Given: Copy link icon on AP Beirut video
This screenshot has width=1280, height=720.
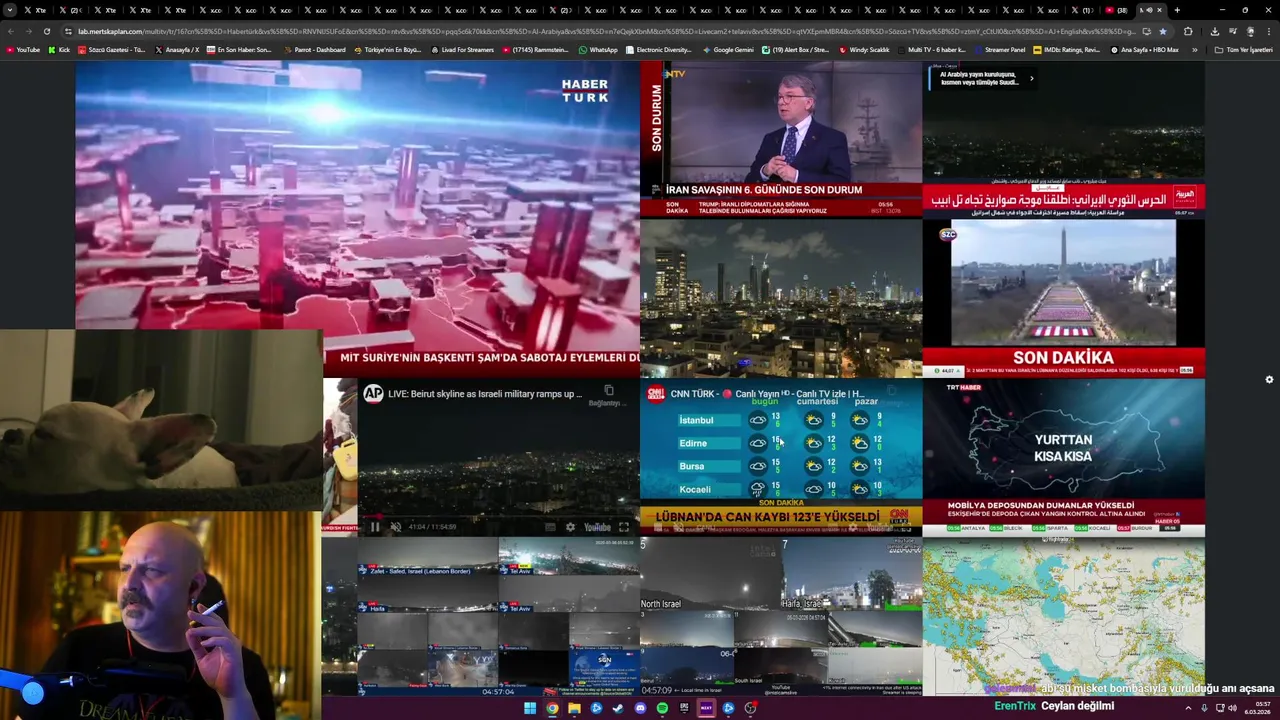Looking at the screenshot, I should point(608,391).
